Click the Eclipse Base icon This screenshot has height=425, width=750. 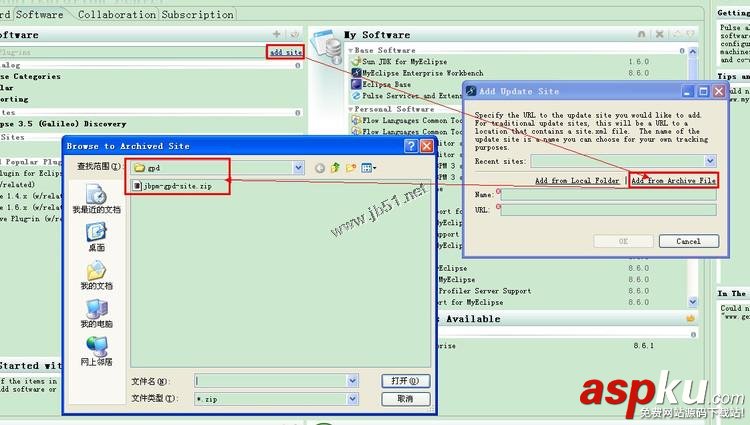[x=356, y=84]
